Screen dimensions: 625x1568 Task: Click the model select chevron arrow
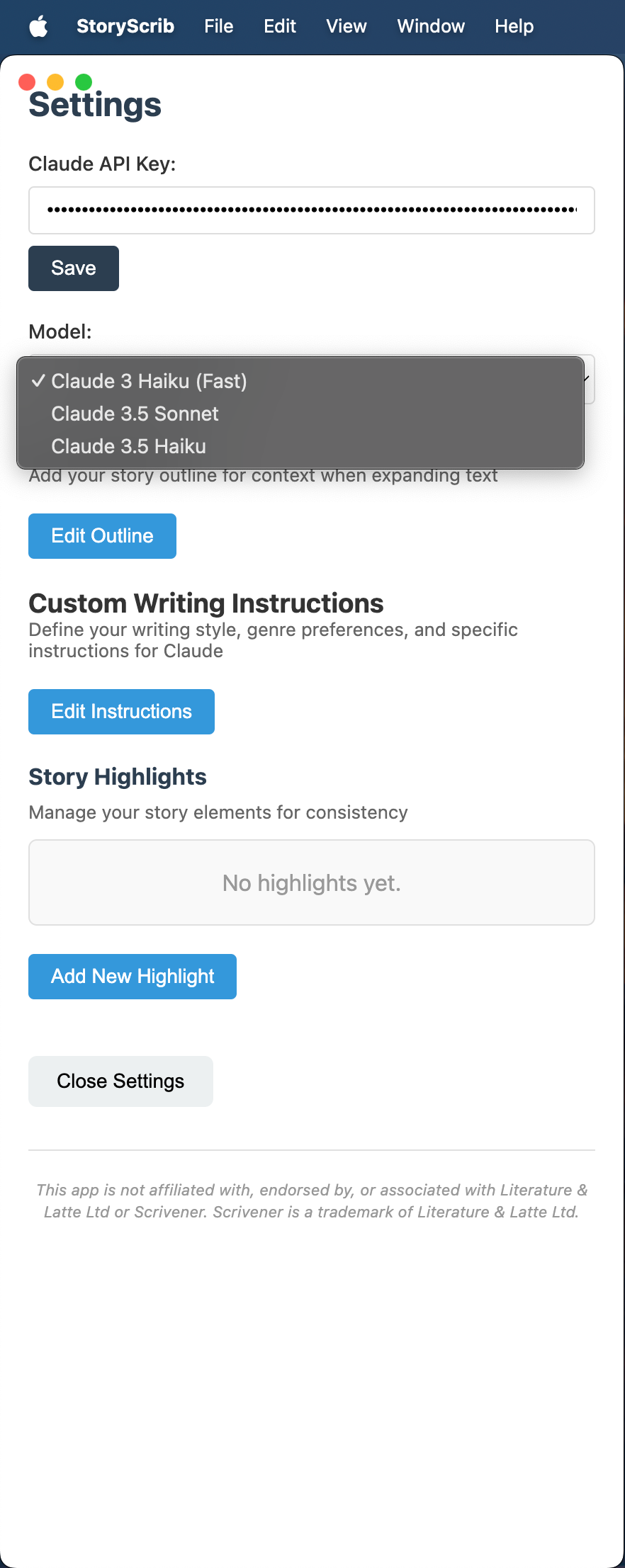coord(587,380)
